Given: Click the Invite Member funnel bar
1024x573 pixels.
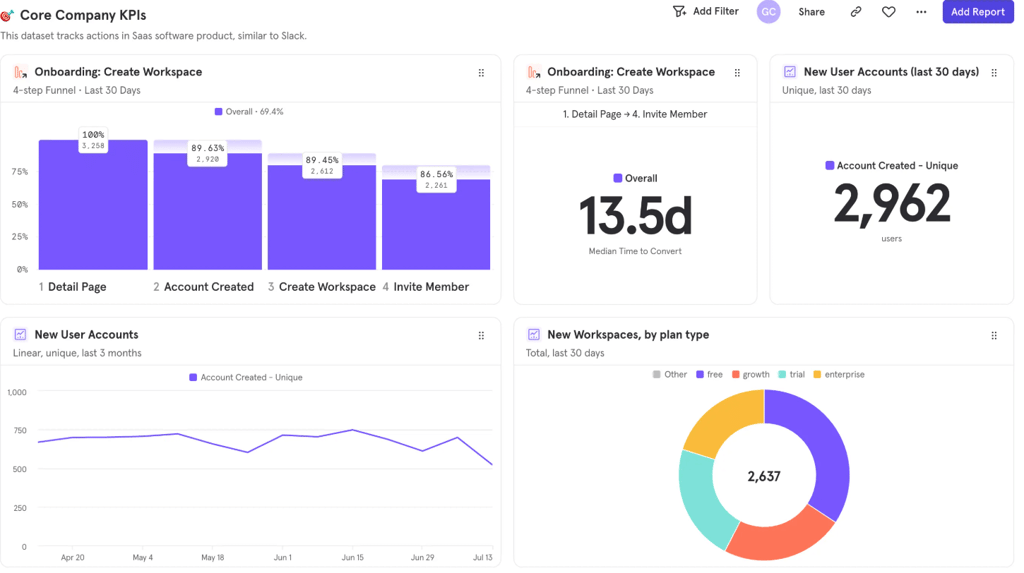Looking at the screenshot, I should 436,224.
